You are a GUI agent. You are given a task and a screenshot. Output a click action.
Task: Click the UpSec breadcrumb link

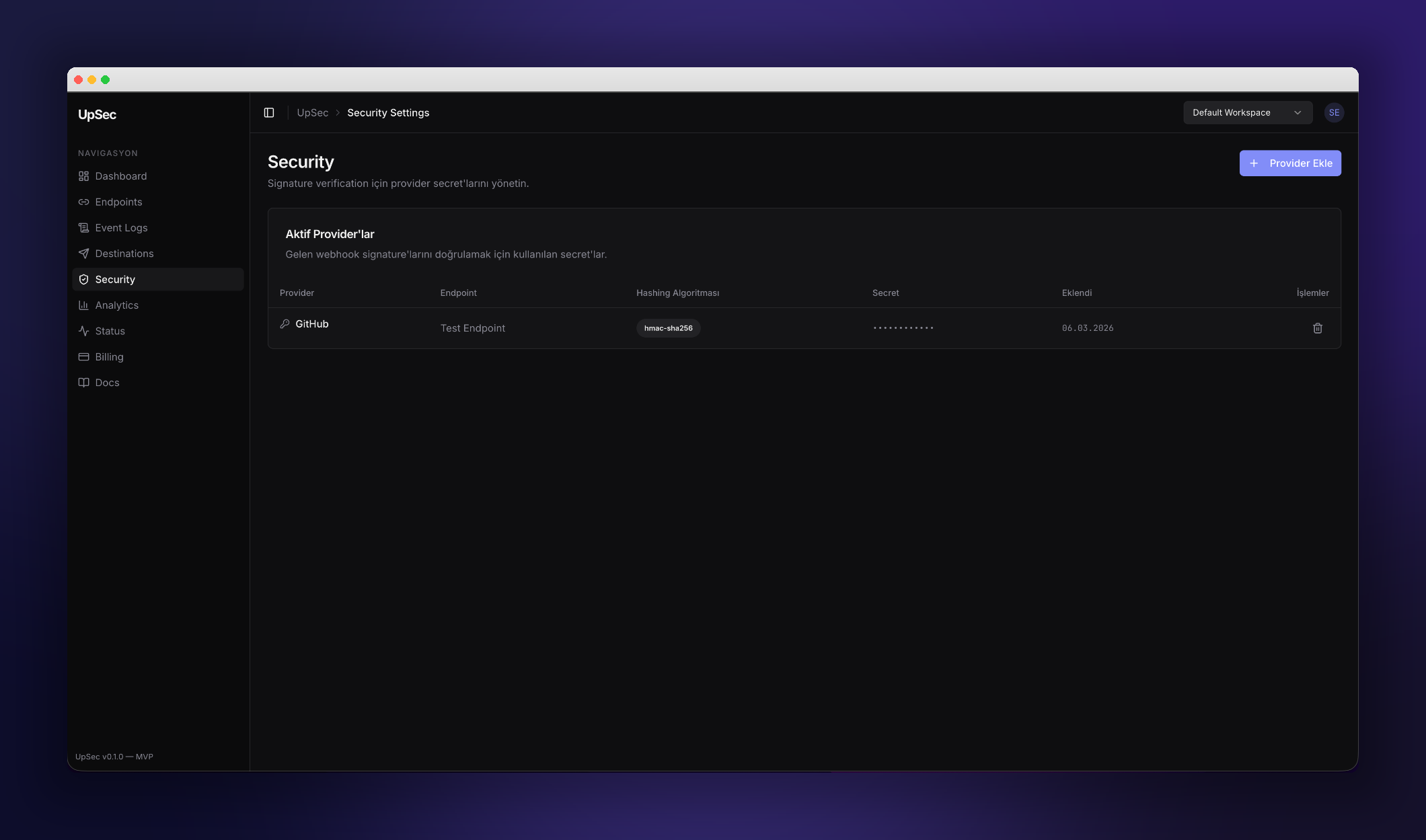point(312,113)
